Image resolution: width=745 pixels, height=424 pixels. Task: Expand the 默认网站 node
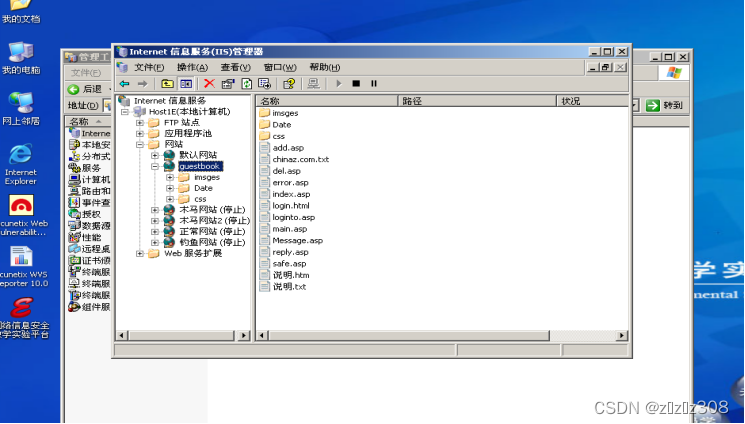(x=155, y=155)
